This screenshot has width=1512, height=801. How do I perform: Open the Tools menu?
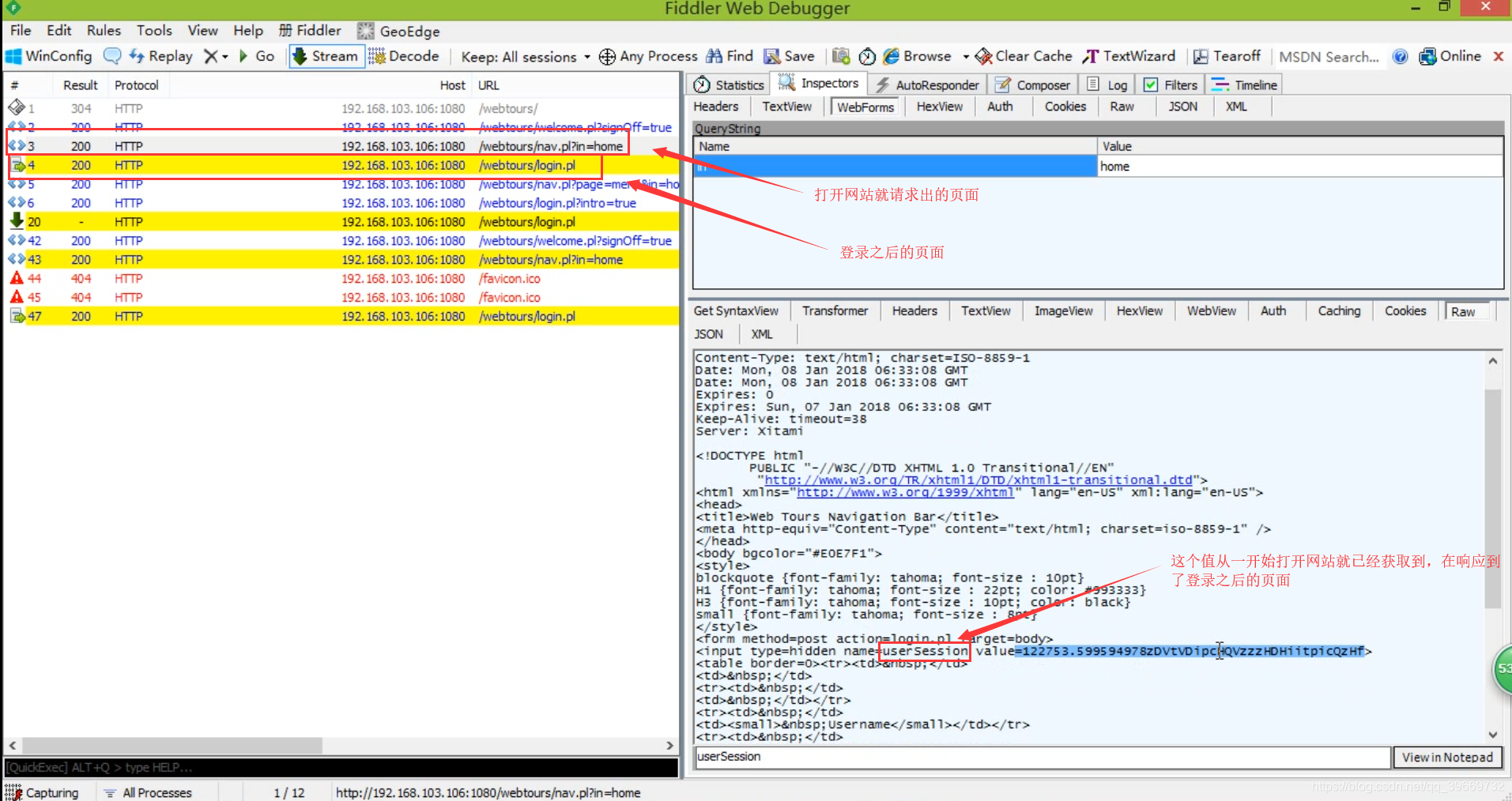(x=154, y=30)
